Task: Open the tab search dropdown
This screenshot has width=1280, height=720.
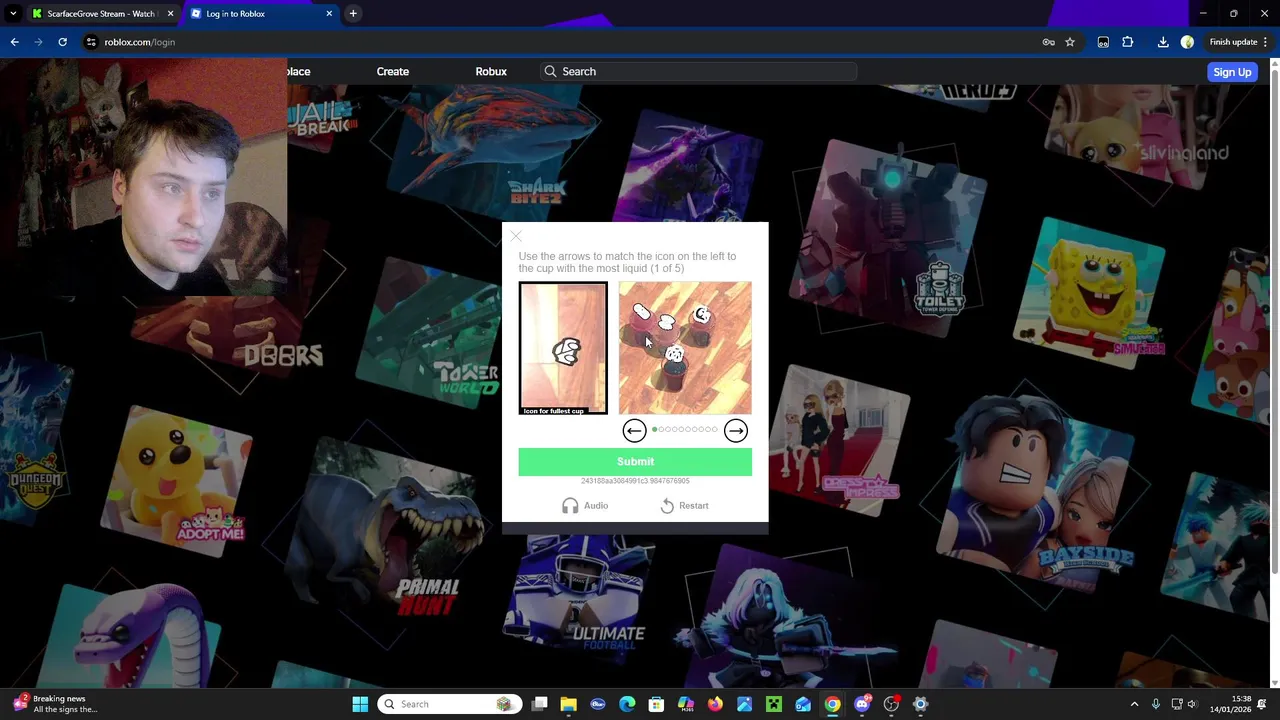Action: click(13, 14)
